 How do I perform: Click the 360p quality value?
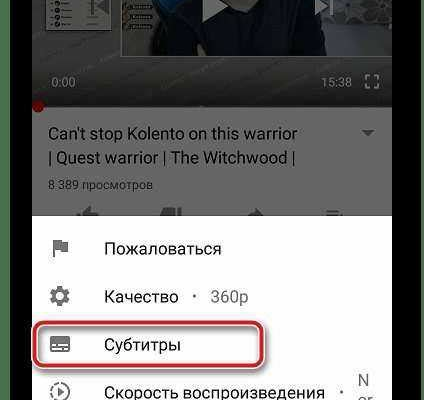pyautogui.click(x=229, y=297)
